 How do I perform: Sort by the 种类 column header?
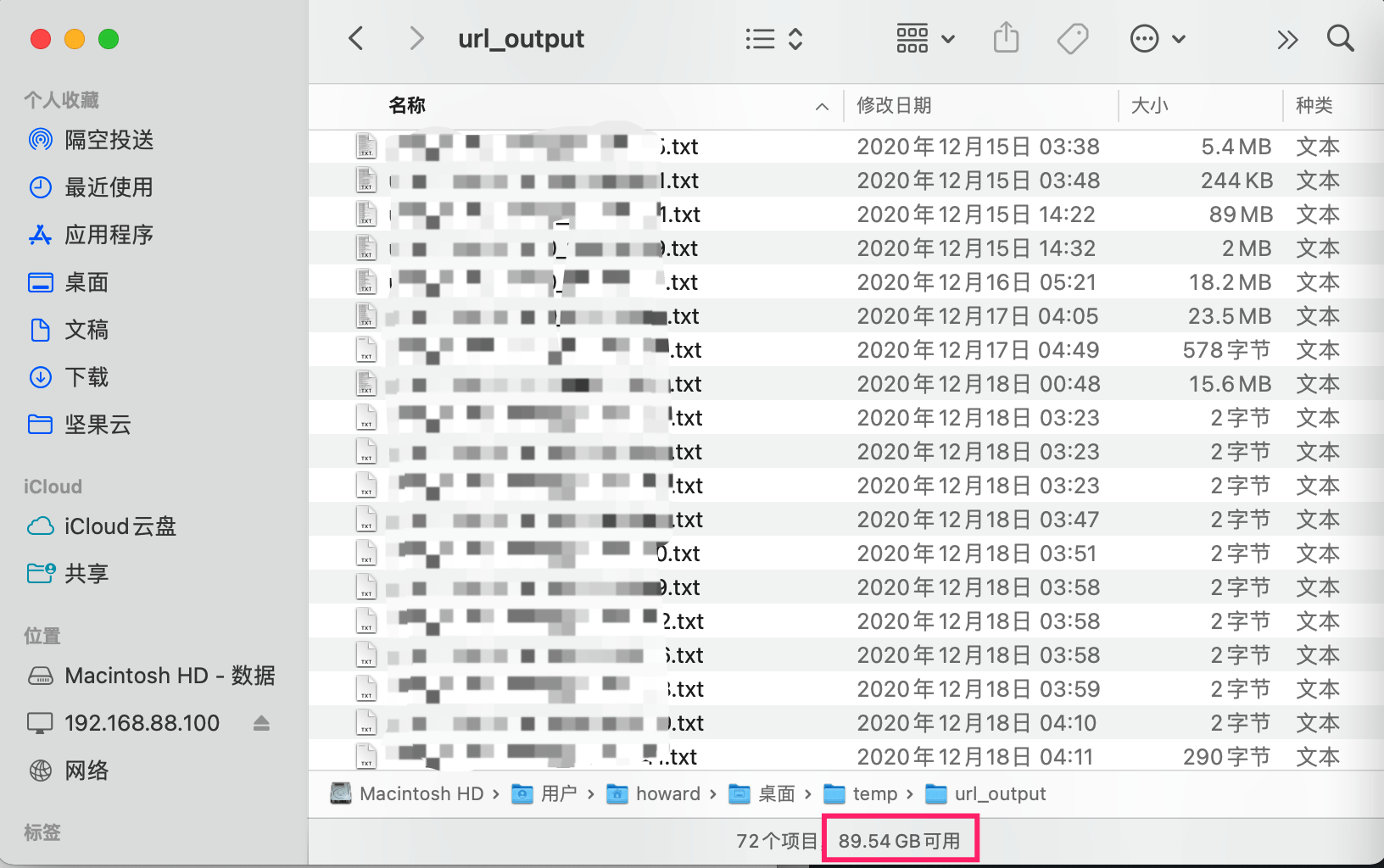click(x=1314, y=105)
